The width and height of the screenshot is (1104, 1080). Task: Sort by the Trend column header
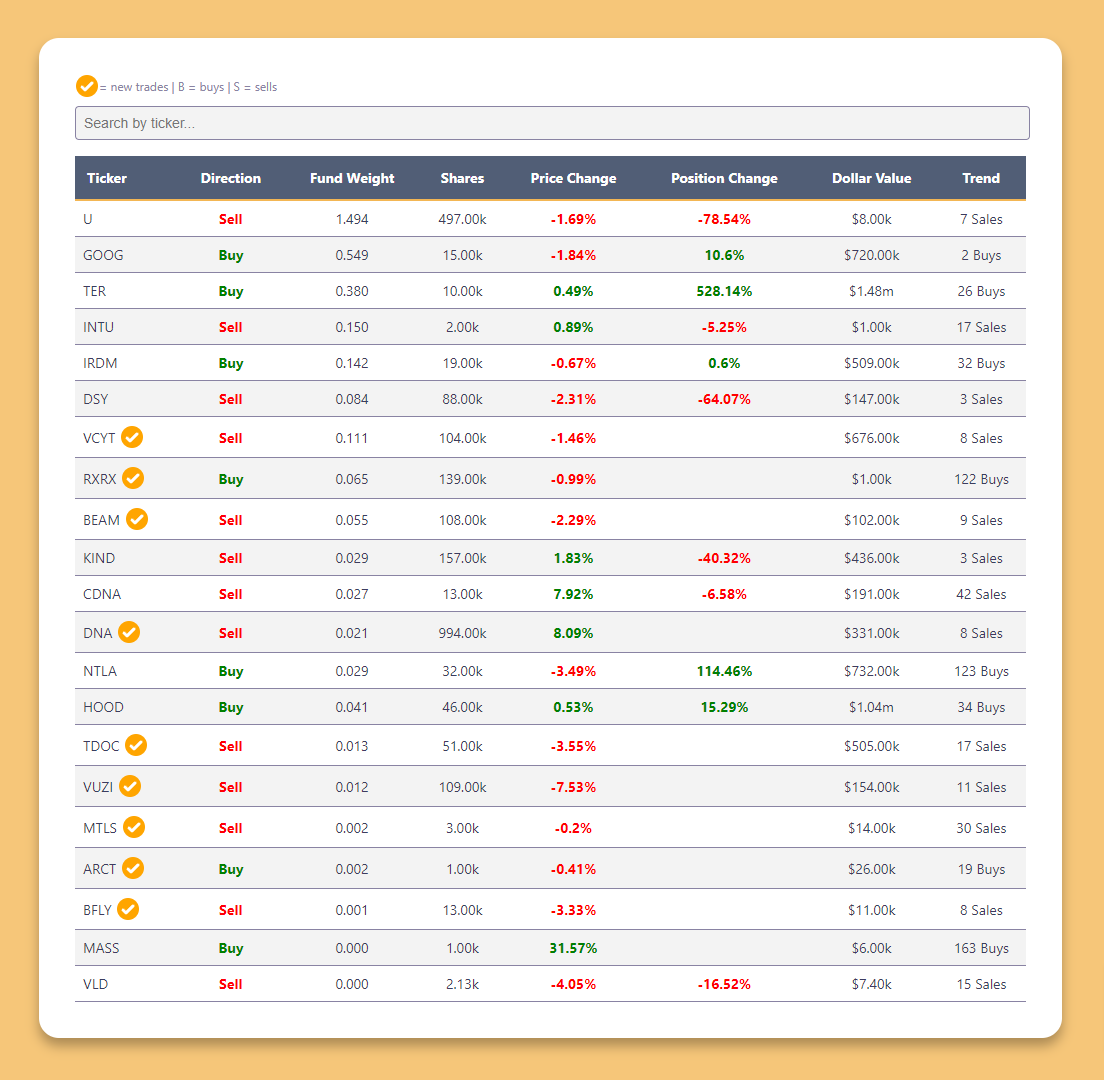(981, 178)
